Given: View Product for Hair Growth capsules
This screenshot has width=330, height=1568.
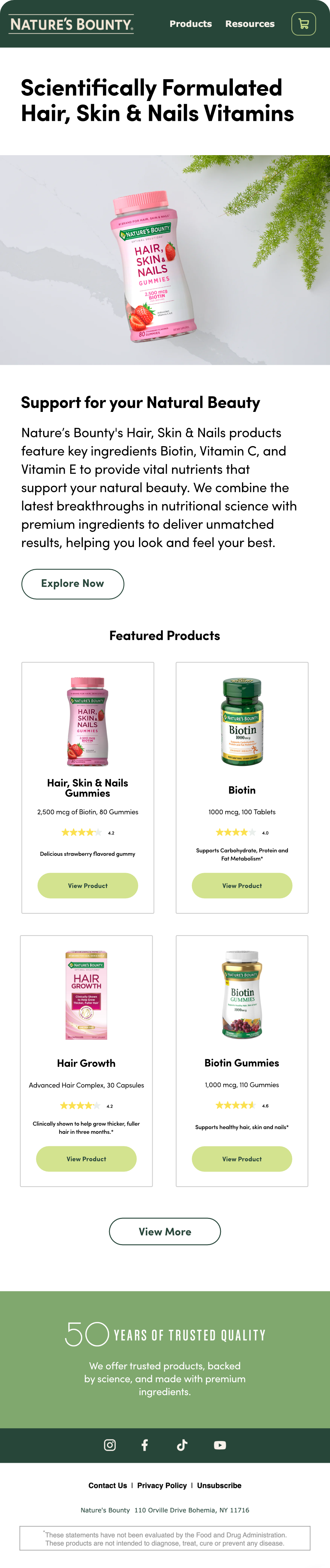Looking at the screenshot, I should pyautogui.click(x=86, y=1158).
